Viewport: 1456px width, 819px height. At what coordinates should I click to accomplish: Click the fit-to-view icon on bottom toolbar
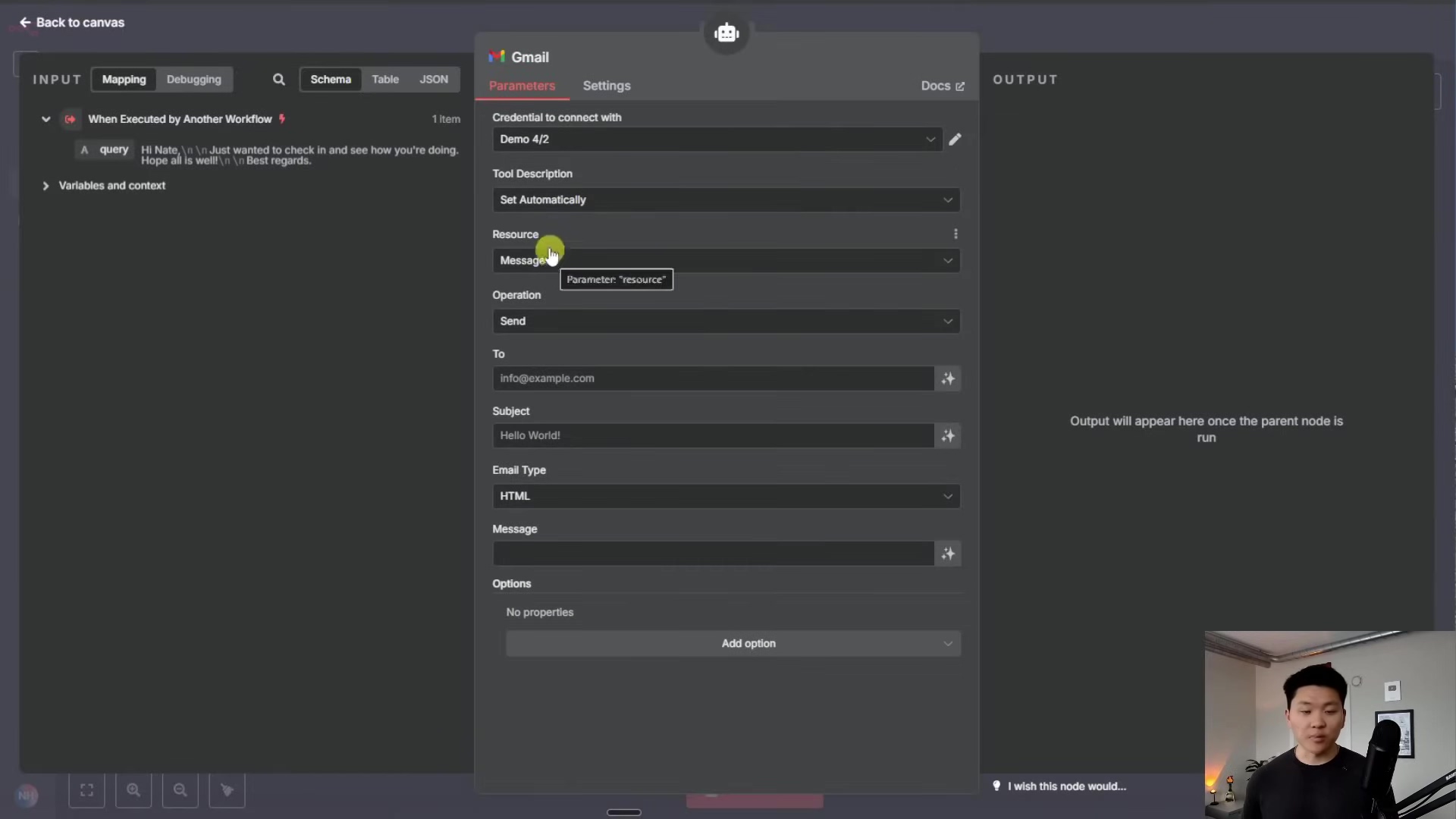coord(87,790)
